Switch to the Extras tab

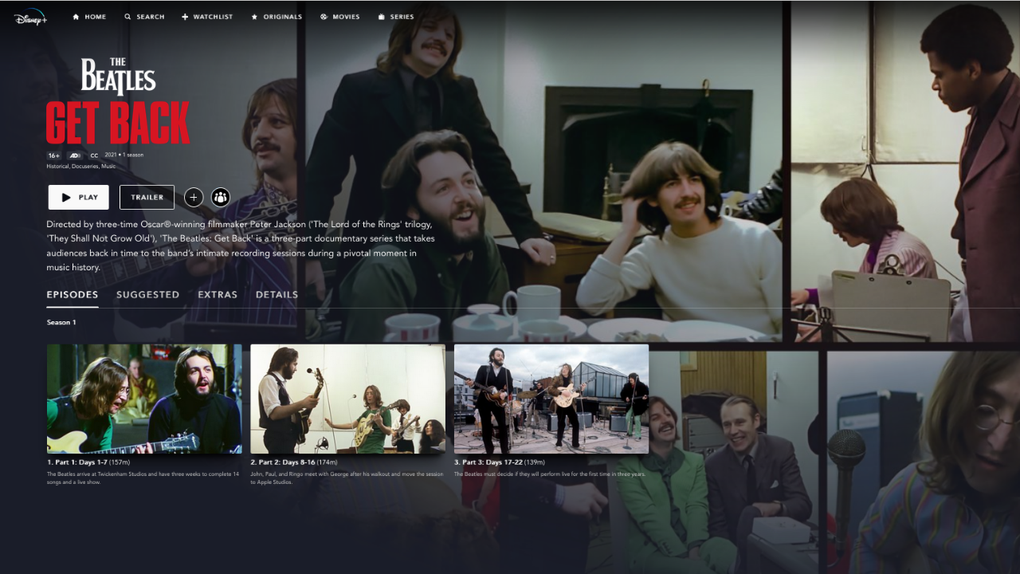pyautogui.click(x=217, y=295)
